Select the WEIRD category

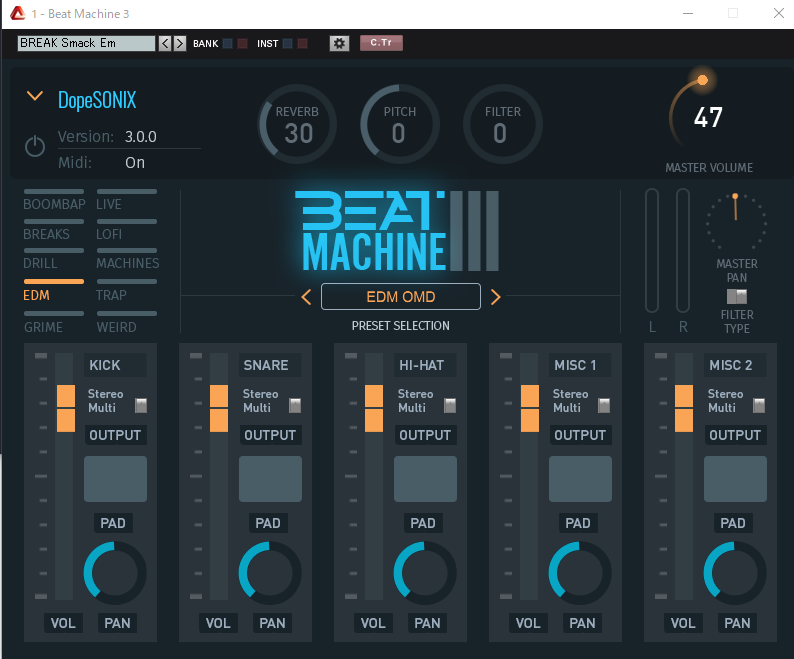(127, 322)
